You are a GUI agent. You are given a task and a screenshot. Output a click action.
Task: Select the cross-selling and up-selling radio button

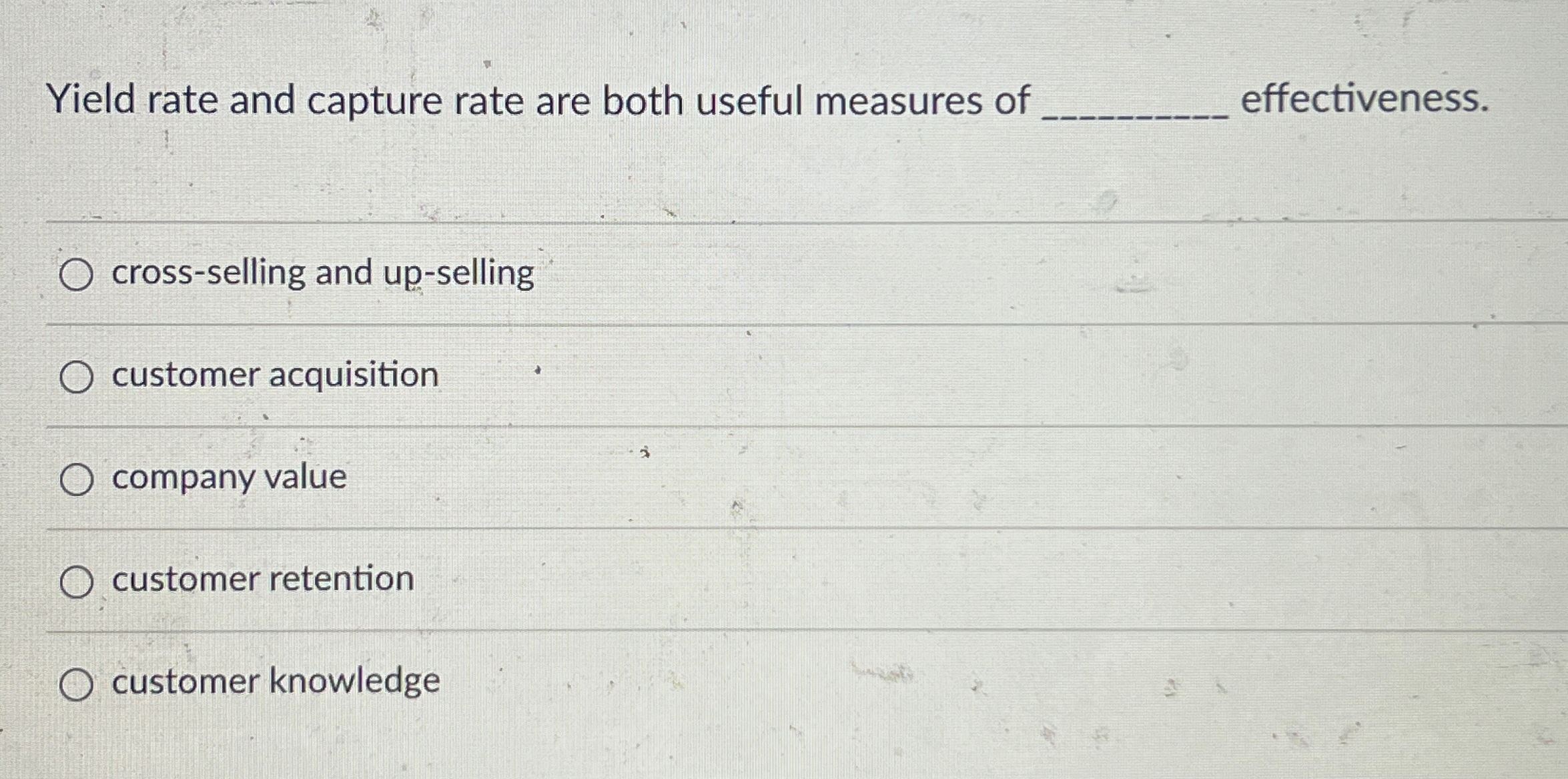(76, 275)
